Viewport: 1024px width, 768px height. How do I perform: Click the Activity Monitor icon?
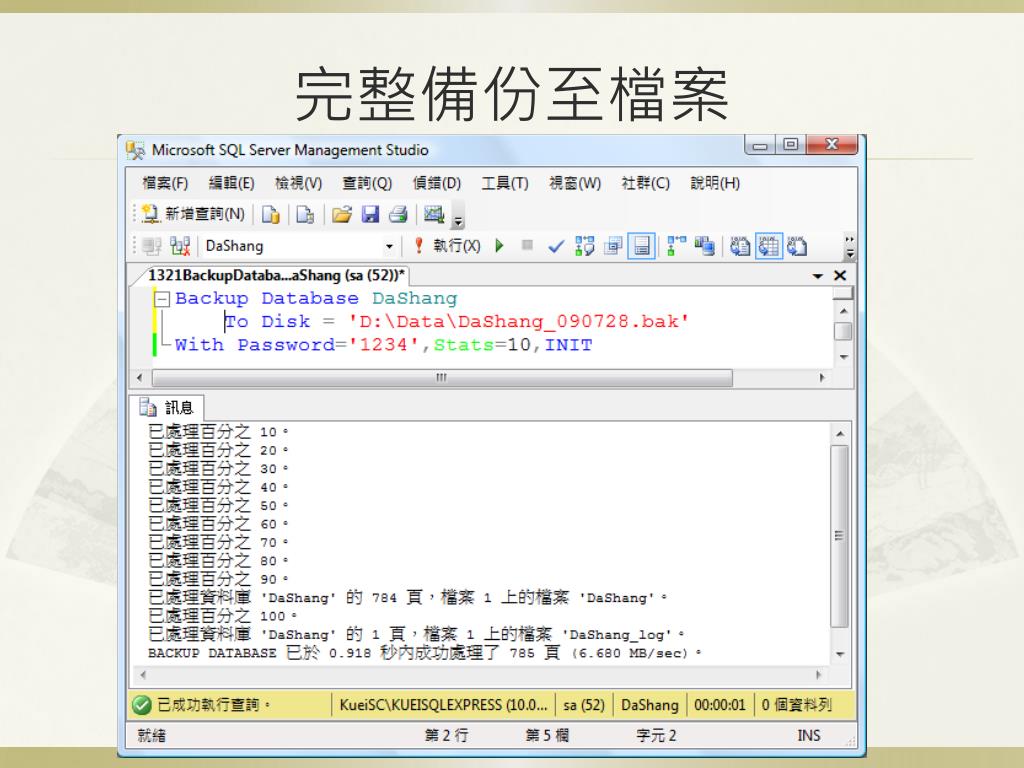(434, 214)
